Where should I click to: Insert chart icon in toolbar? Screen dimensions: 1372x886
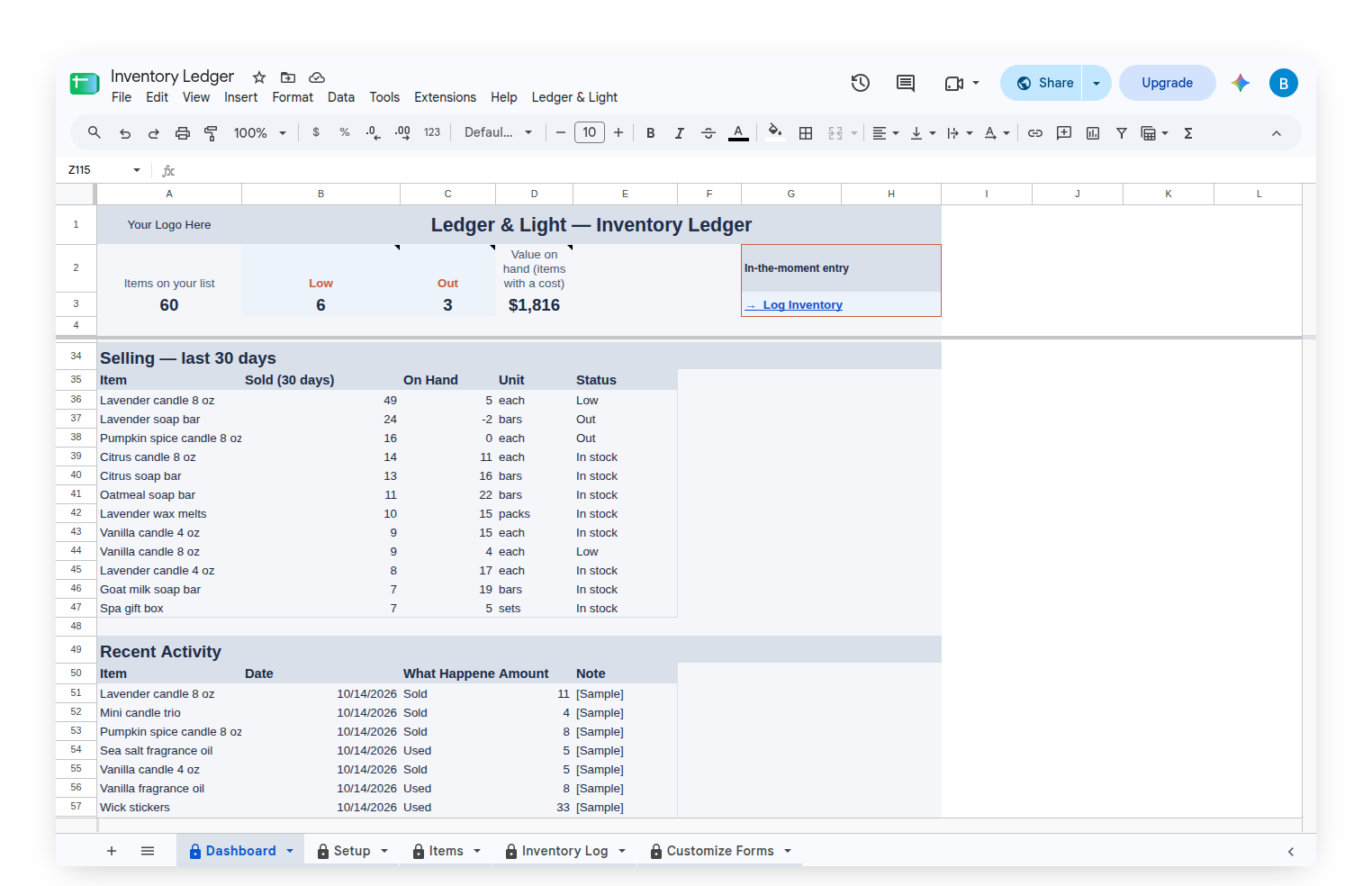pyautogui.click(x=1093, y=133)
